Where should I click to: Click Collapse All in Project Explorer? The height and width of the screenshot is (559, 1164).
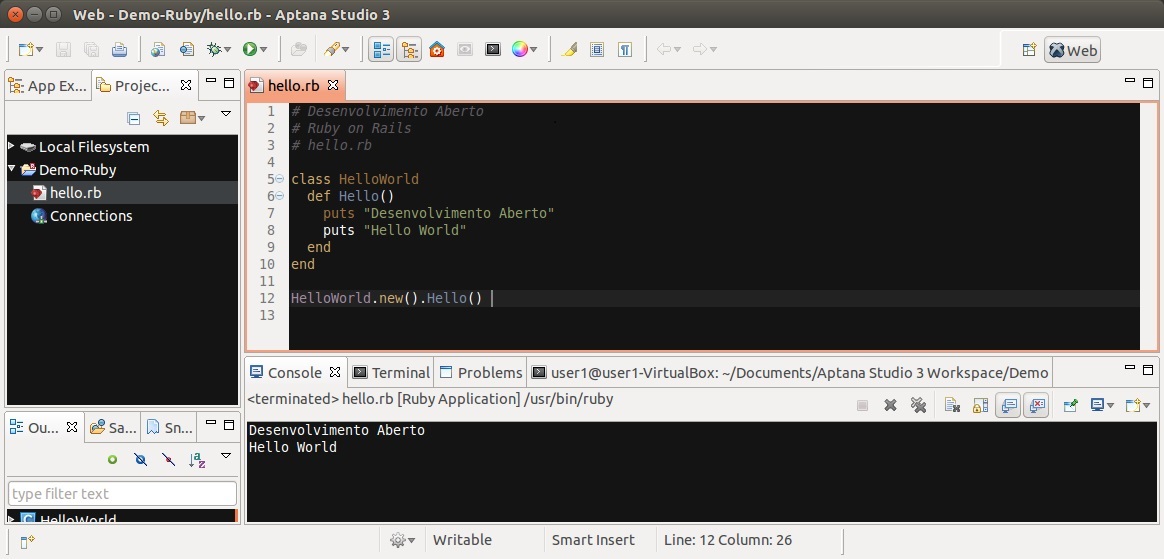[x=134, y=118]
